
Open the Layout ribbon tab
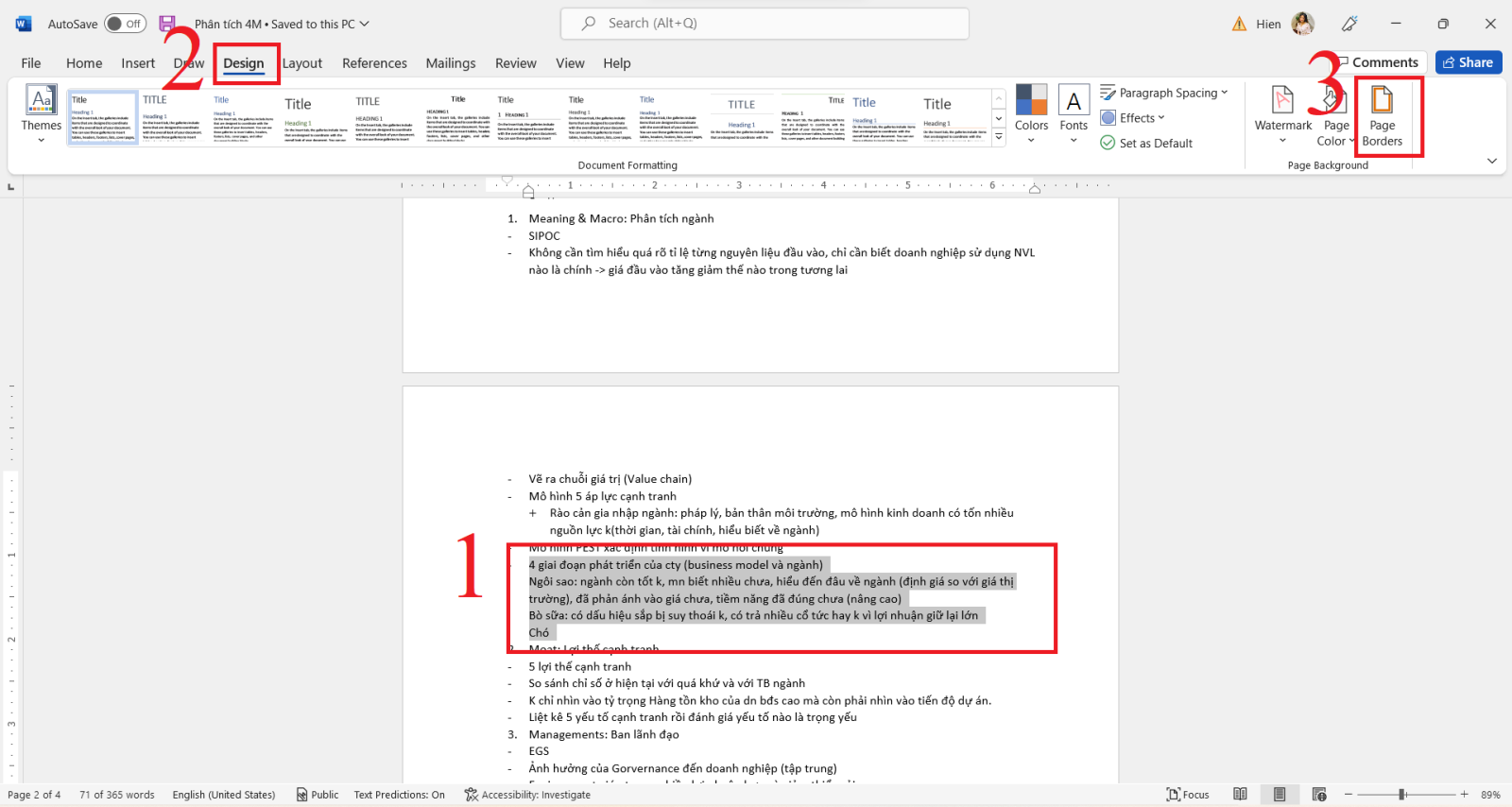[x=302, y=63]
